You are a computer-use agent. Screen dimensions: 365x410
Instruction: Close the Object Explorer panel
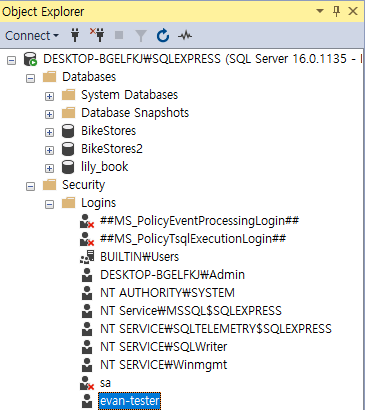pos(353,11)
